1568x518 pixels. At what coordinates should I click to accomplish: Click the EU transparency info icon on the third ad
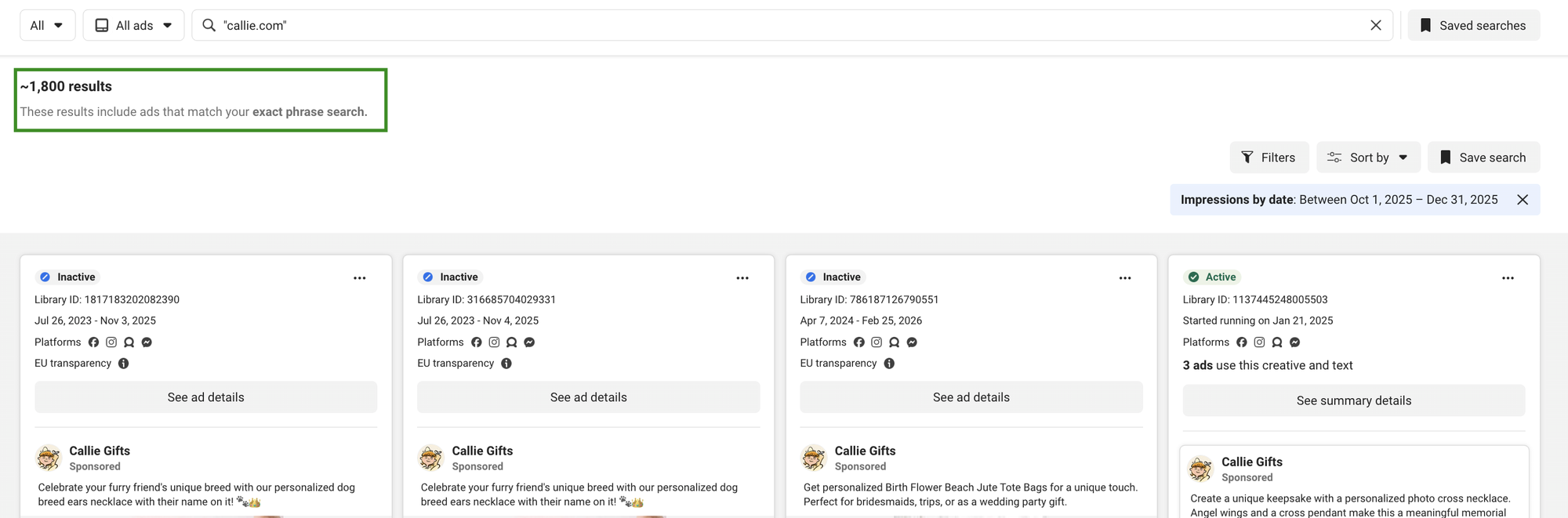pos(889,364)
